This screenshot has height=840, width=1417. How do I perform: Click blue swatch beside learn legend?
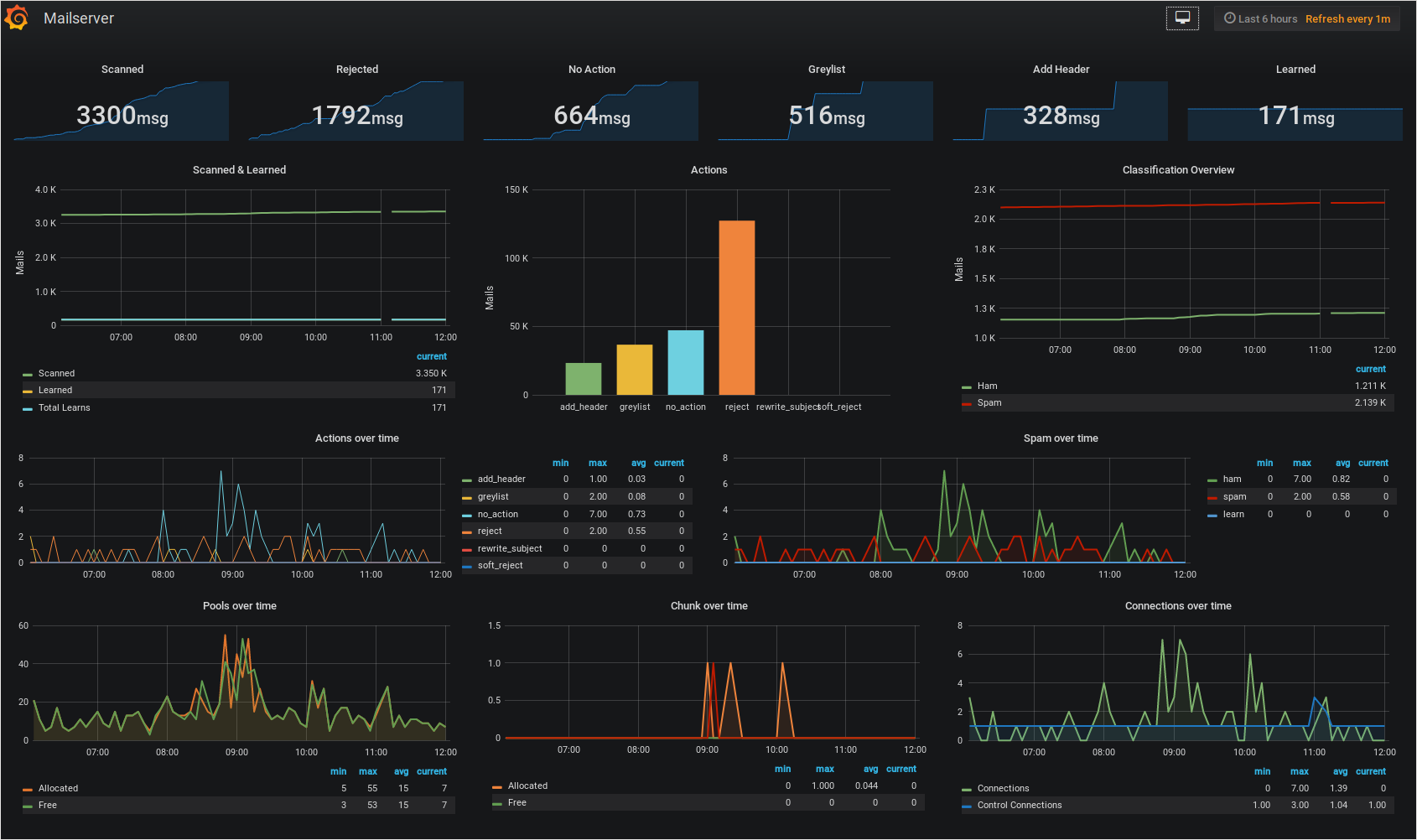(1212, 516)
